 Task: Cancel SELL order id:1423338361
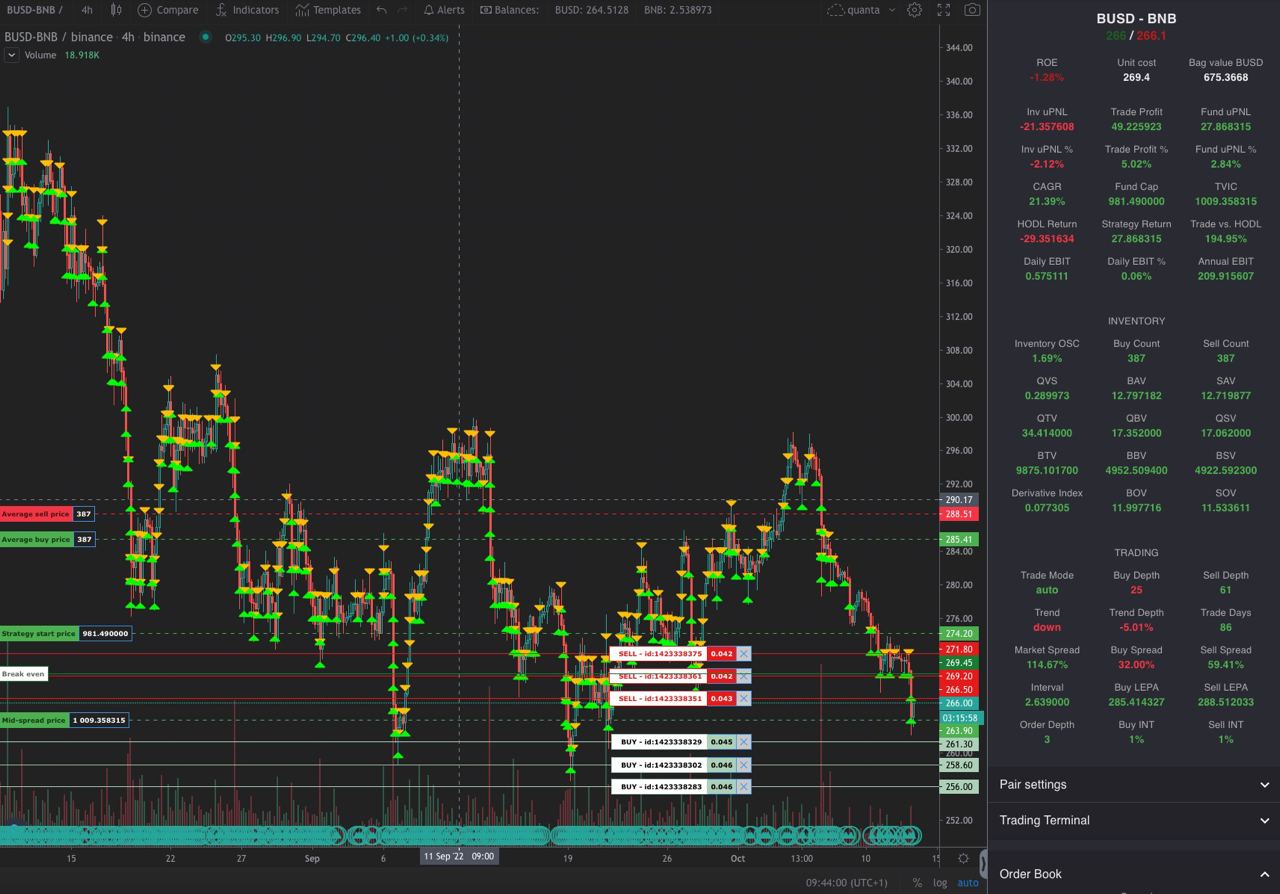point(743,676)
